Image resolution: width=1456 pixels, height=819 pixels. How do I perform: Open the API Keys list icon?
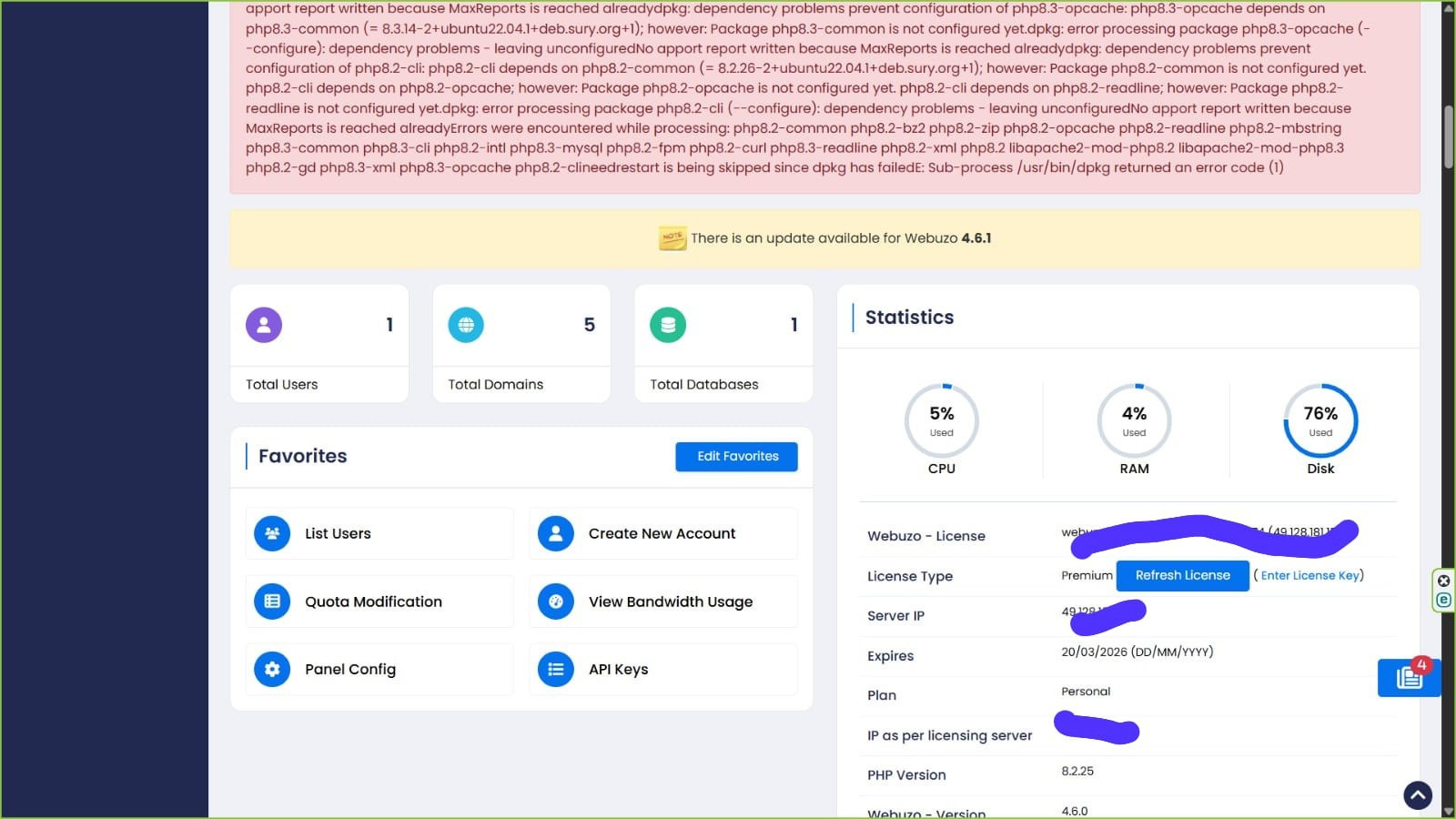556,669
